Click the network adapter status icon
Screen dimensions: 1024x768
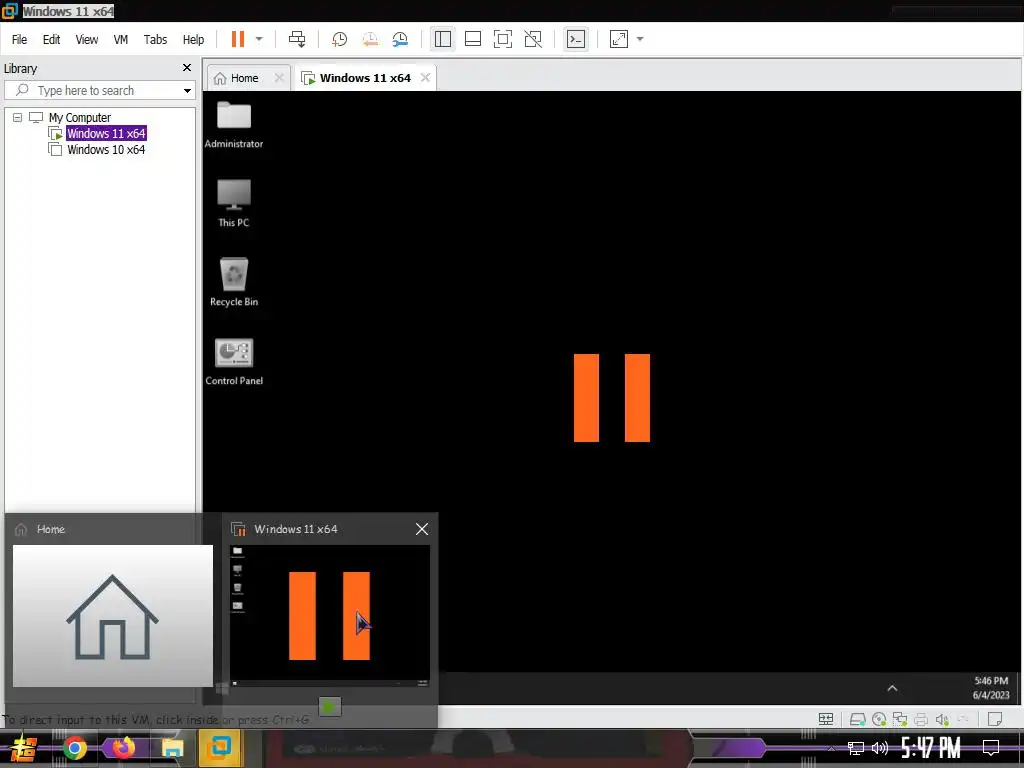click(900, 719)
